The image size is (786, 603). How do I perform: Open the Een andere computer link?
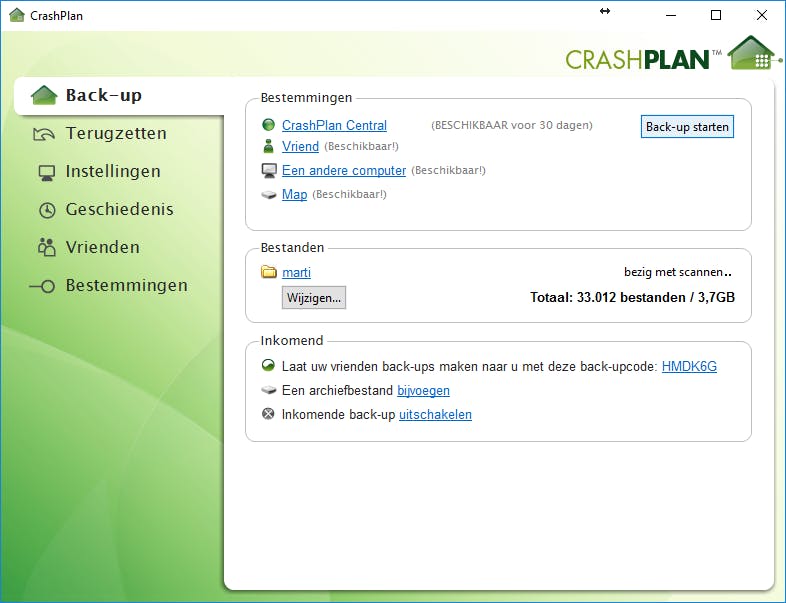344,170
